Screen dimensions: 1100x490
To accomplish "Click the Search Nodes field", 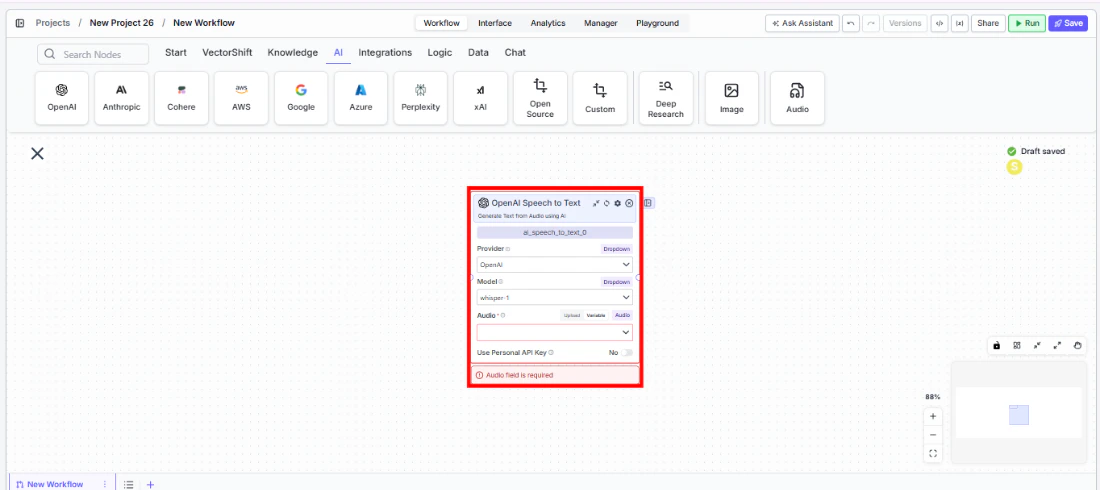I will click(93, 54).
